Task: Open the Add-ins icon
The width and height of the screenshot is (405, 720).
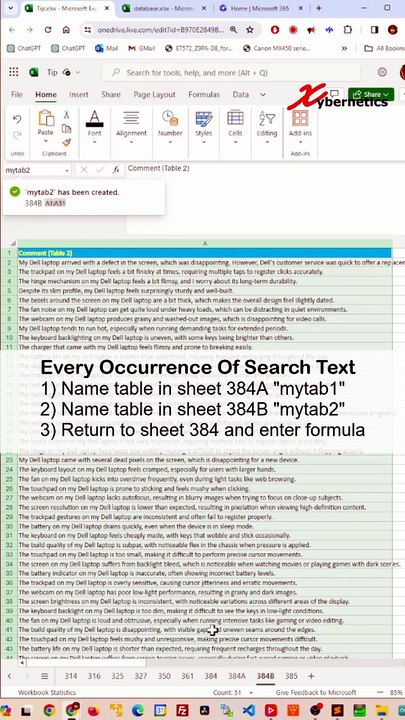Action: (x=300, y=118)
